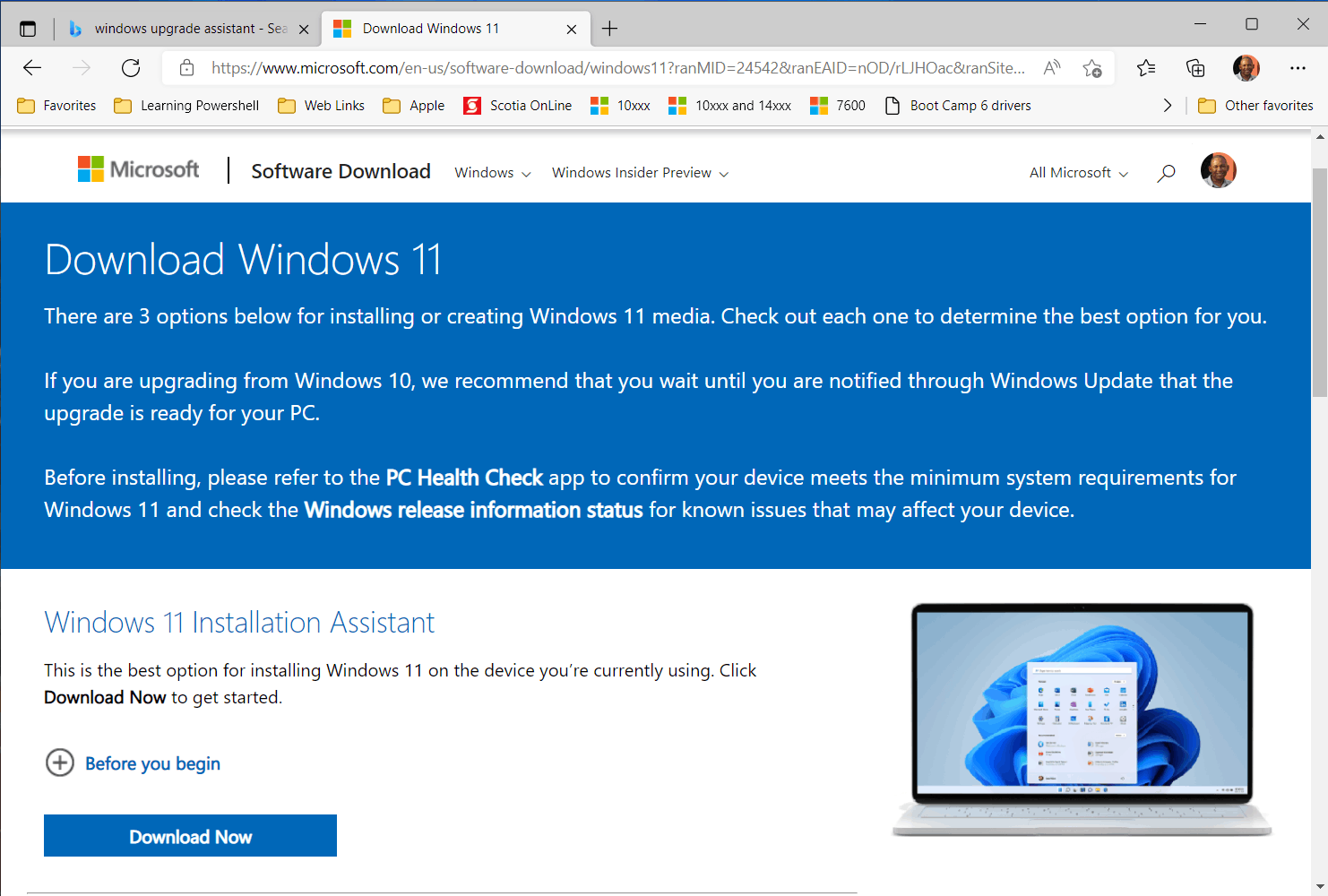Screen dimensions: 1328x896
Task: Expand the Before you begin section
Action: 133,763
